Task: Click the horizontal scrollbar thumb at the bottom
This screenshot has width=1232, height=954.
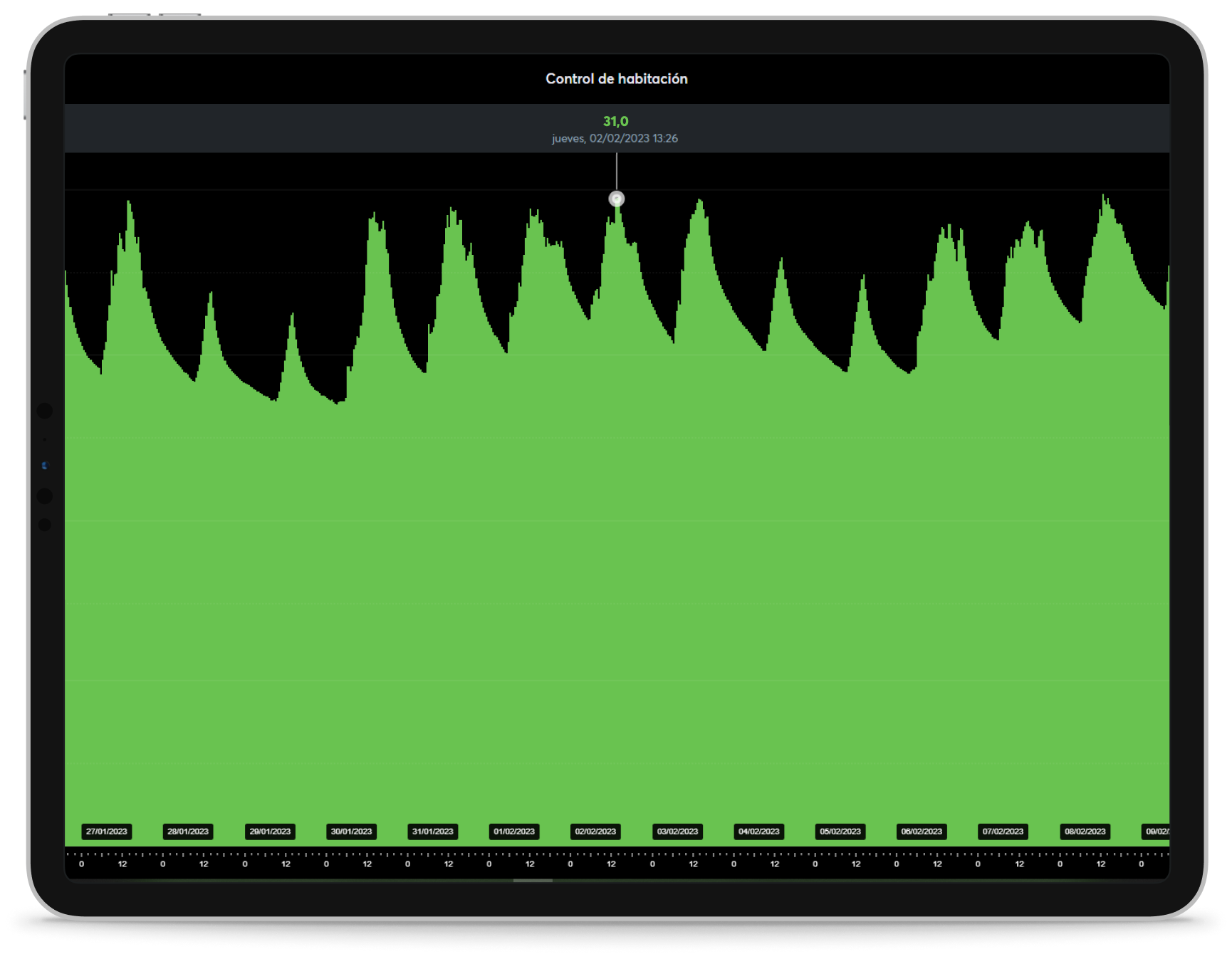Action: pyautogui.click(x=533, y=881)
